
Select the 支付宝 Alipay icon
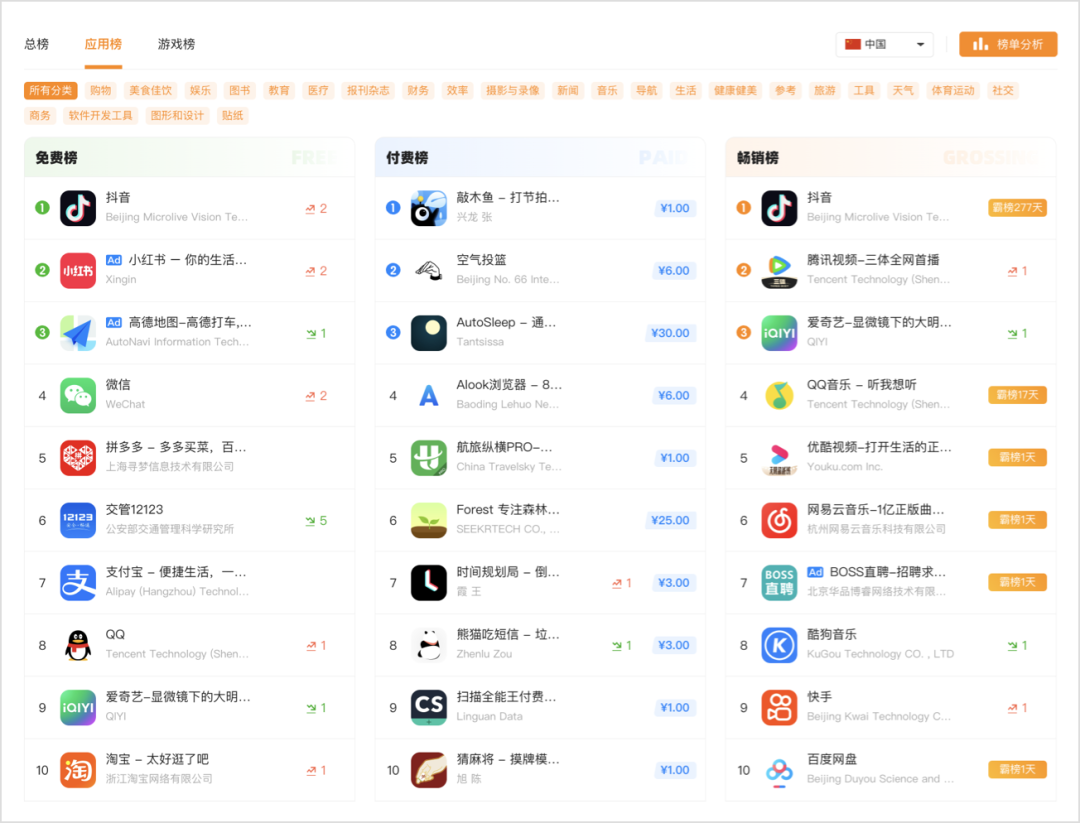coord(78,583)
